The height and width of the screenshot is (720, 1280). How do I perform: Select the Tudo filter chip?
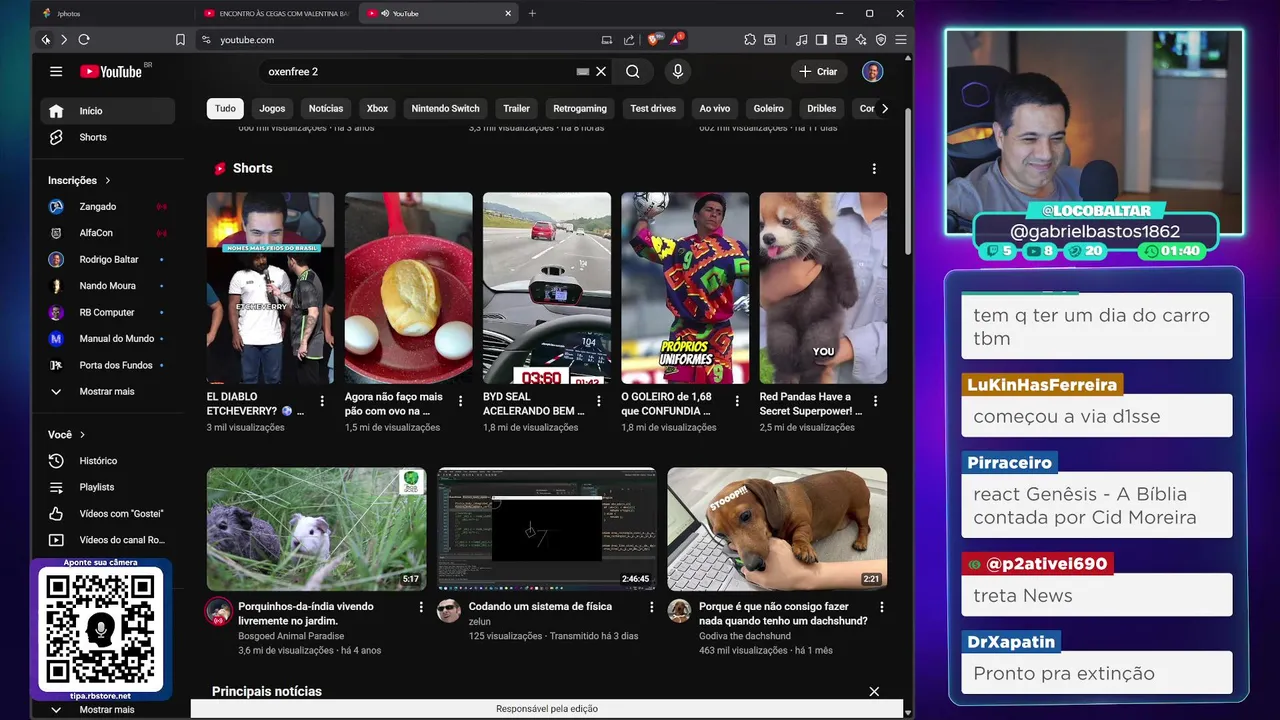(225, 108)
